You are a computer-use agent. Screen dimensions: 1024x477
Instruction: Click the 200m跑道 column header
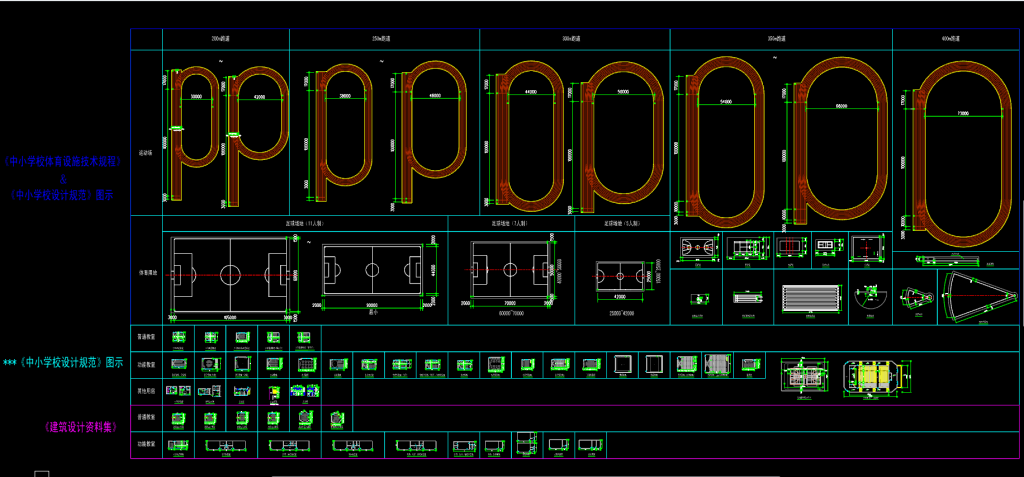coord(224,37)
